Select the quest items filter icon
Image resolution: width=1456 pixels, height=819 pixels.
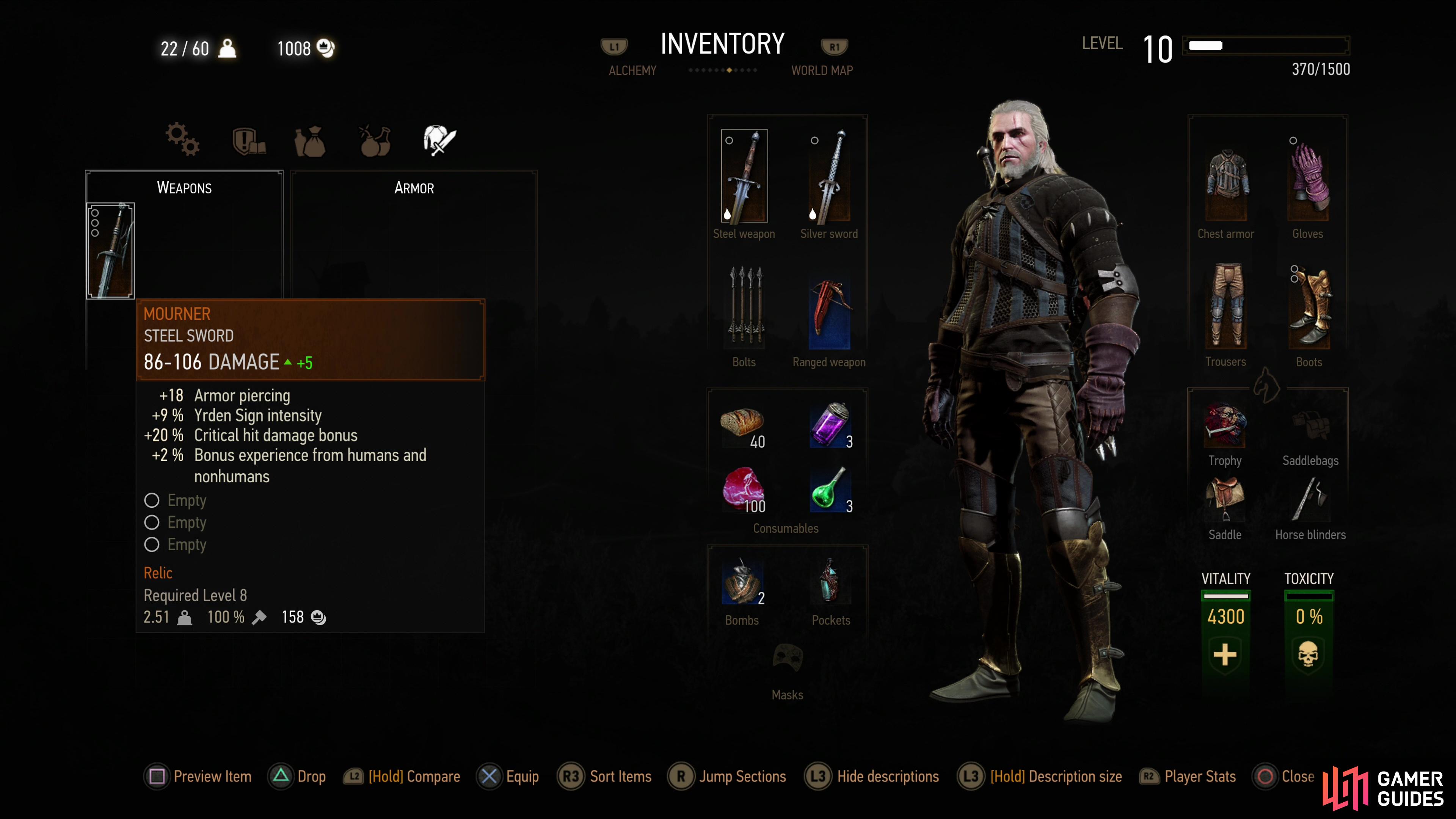[x=249, y=140]
